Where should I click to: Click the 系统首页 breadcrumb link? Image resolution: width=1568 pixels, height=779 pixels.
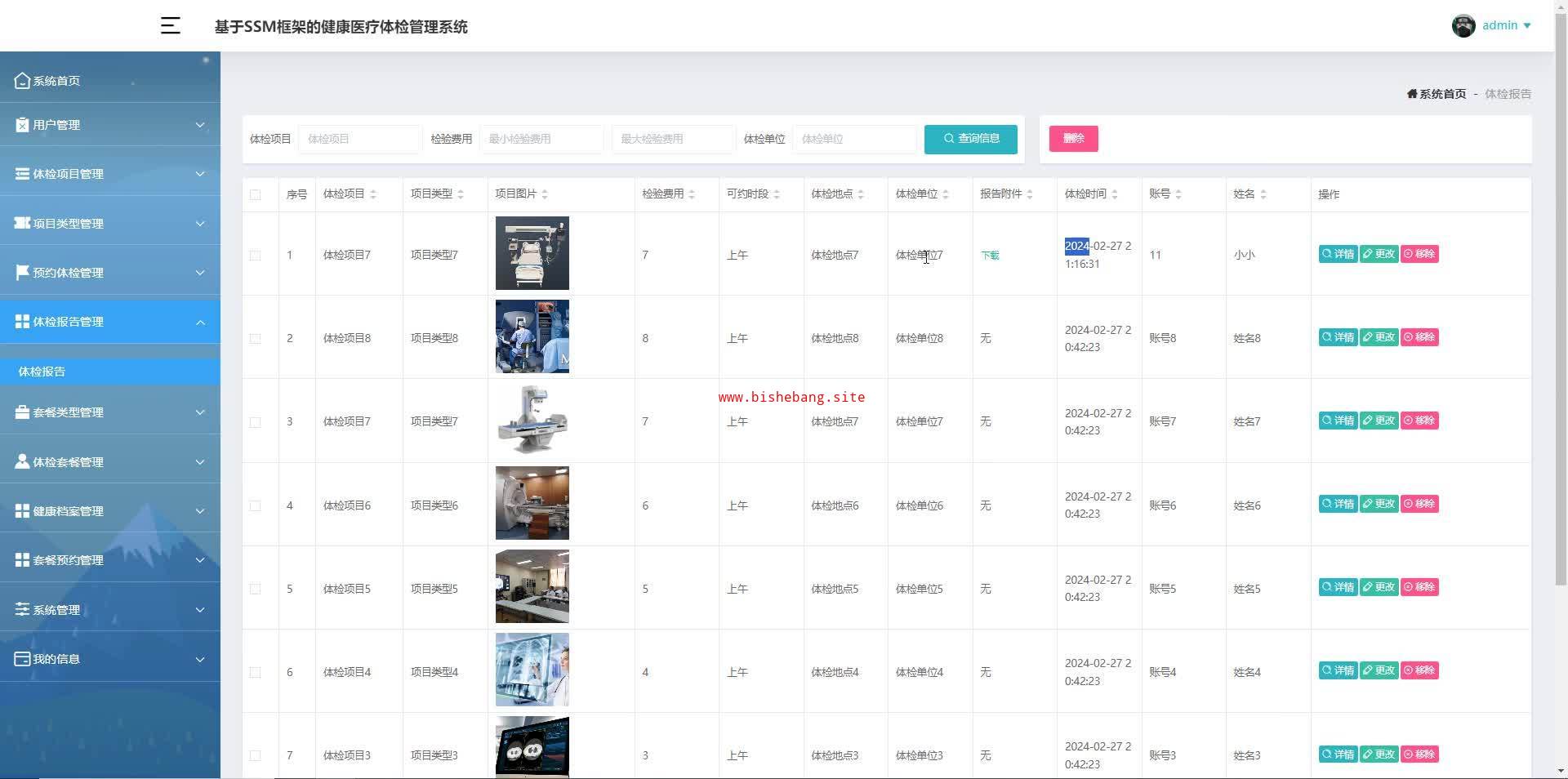1437,94
